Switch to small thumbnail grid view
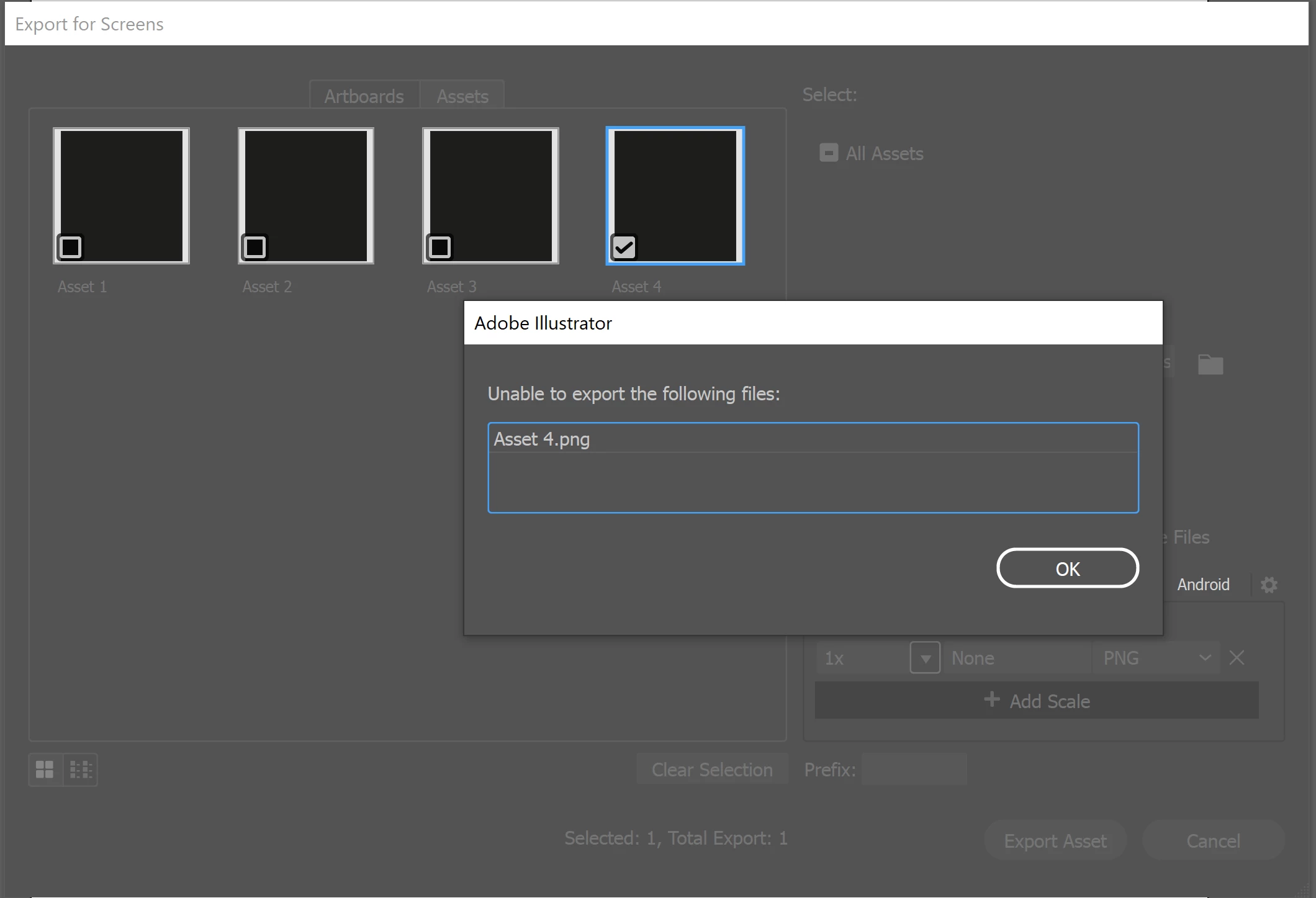Image resolution: width=1316 pixels, height=898 pixels. click(81, 770)
